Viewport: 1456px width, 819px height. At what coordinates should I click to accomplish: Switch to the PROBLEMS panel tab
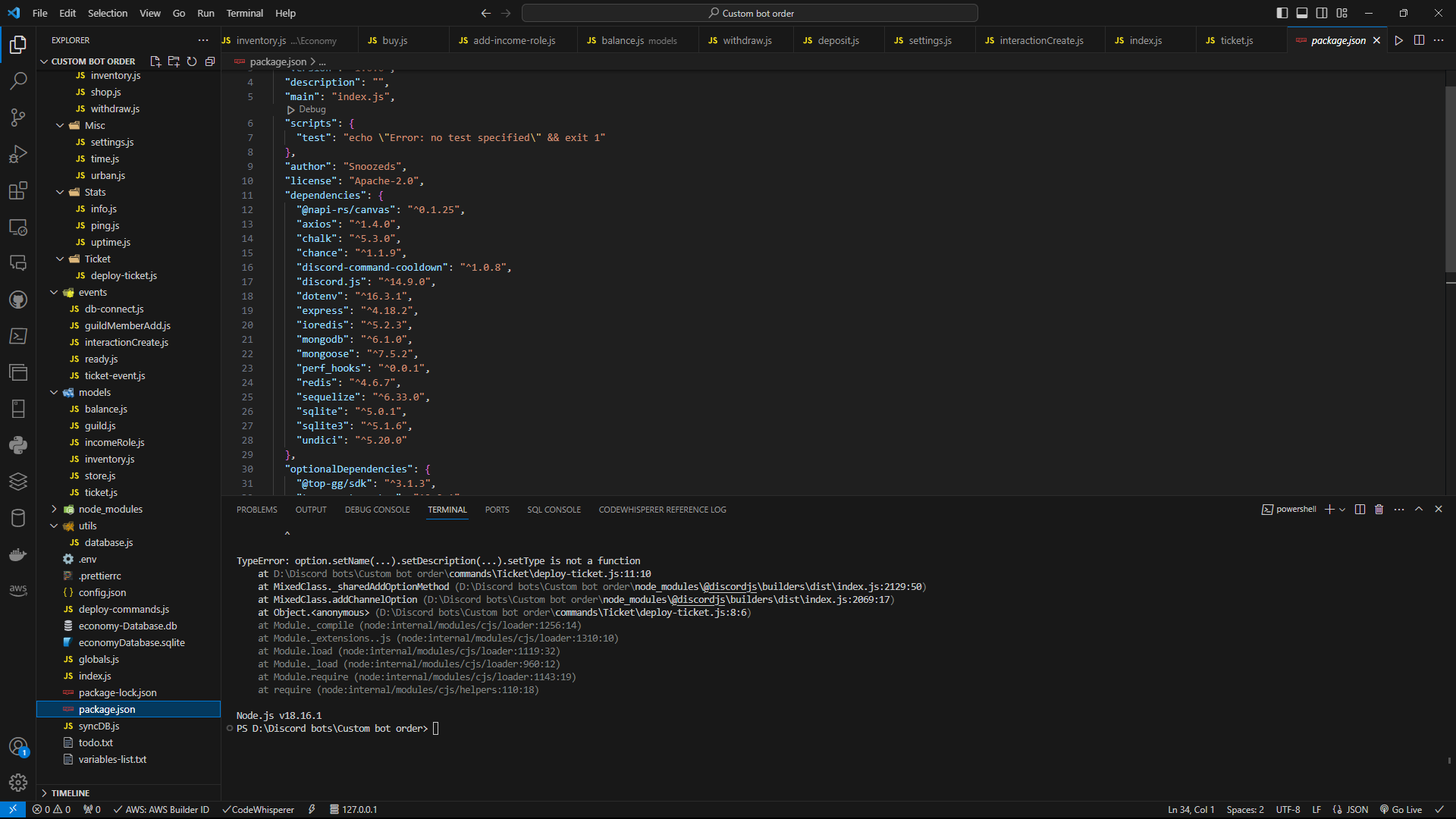(257, 510)
